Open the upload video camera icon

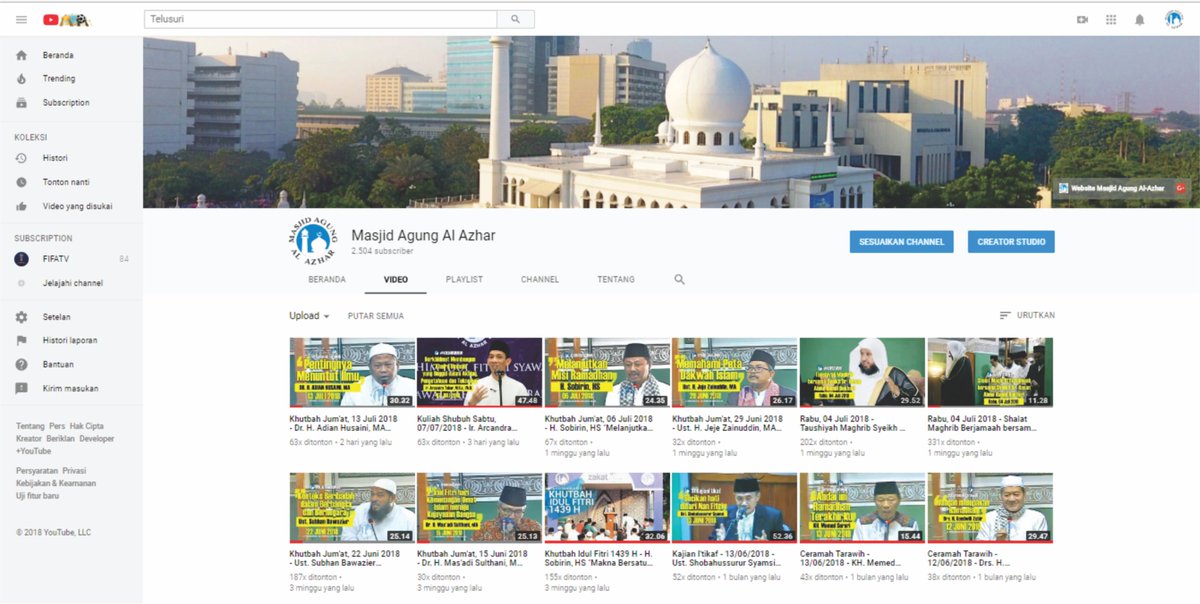(x=1082, y=19)
